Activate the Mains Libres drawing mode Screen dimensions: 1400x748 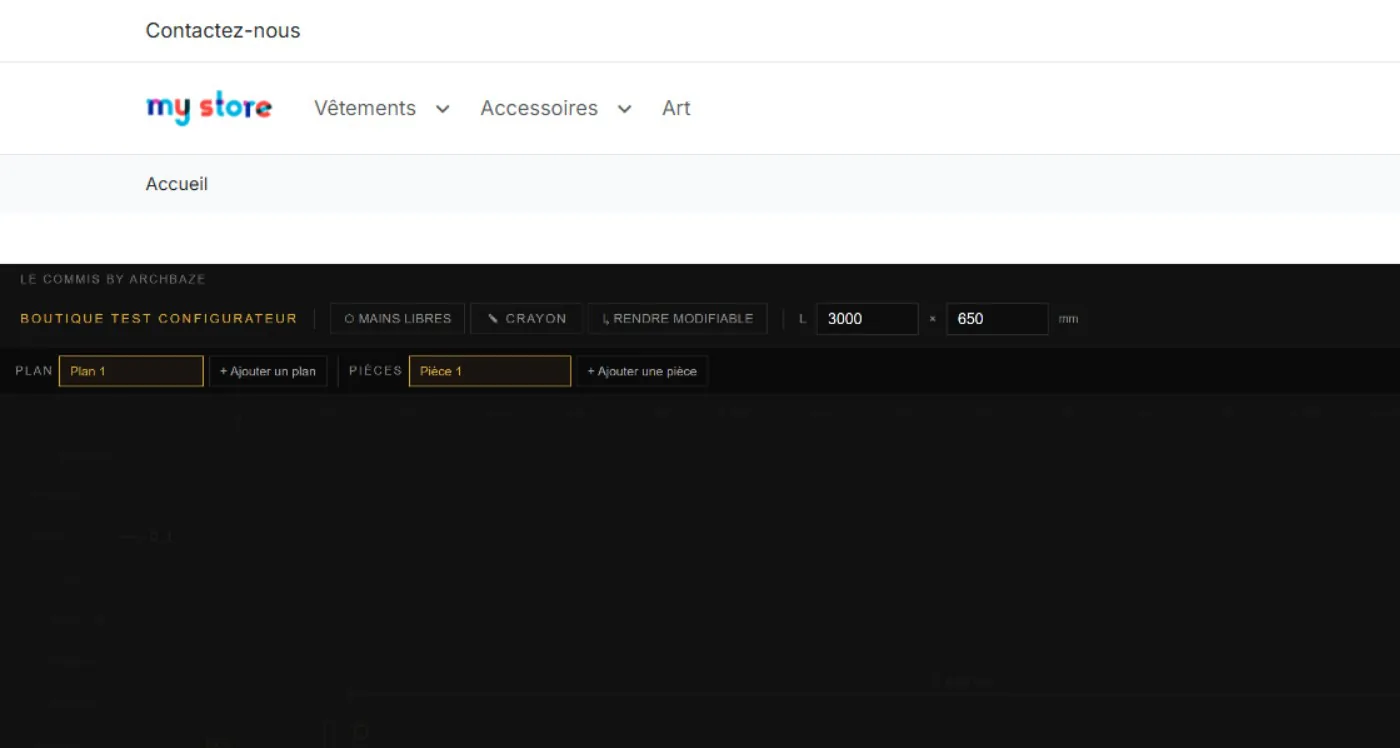(x=398, y=319)
